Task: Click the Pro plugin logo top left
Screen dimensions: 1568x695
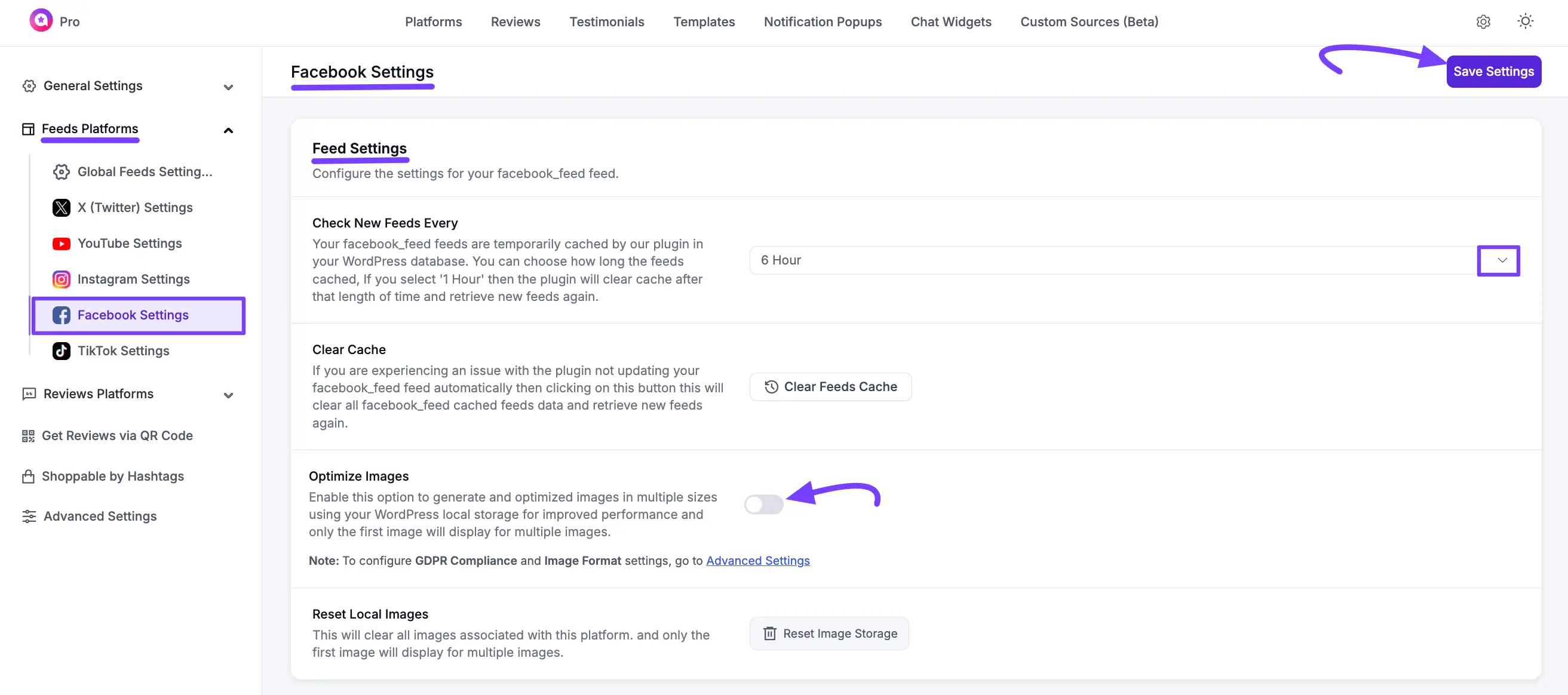Action: [40, 20]
